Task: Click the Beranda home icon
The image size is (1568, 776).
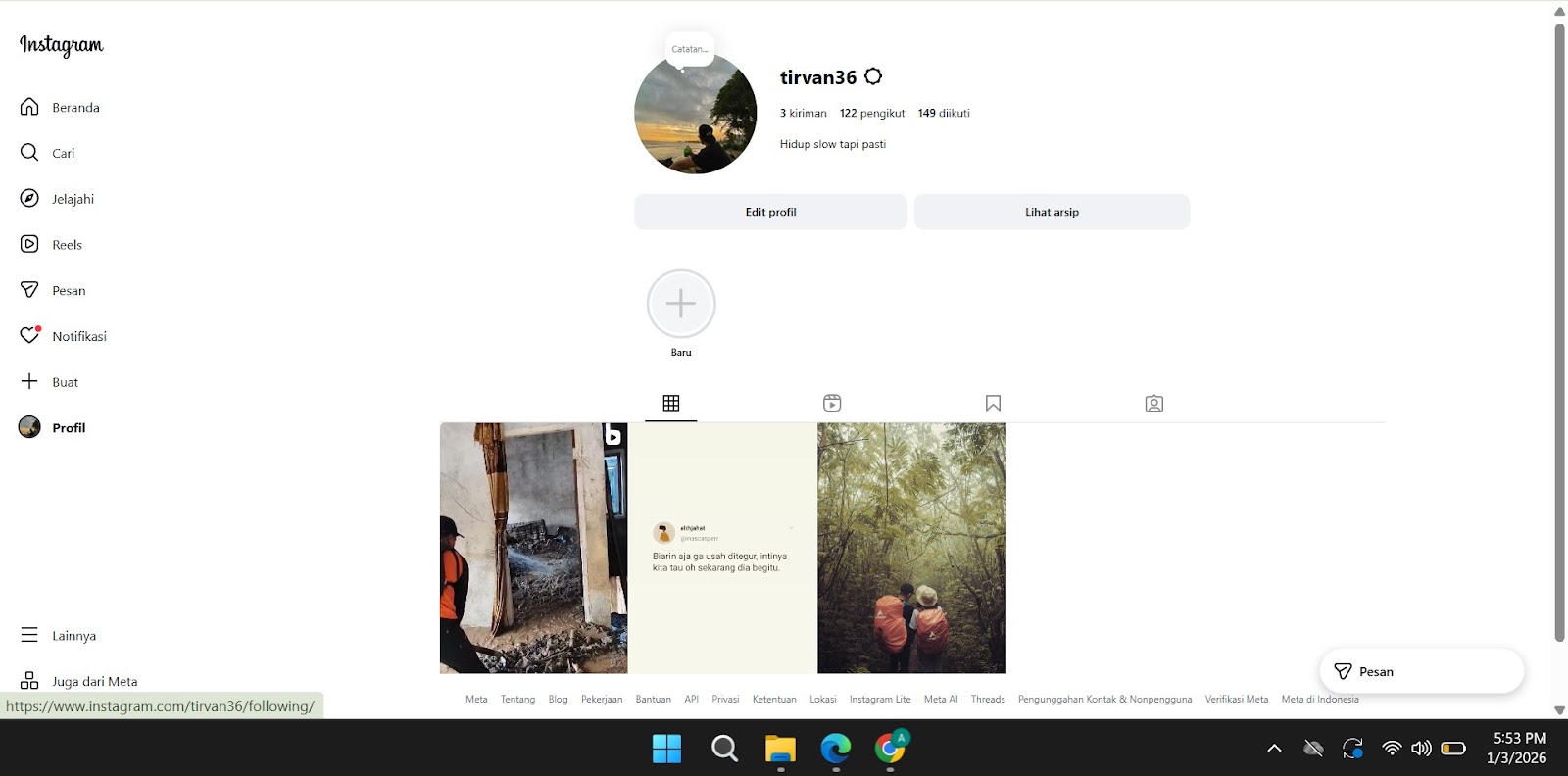Action: tap(29, 107)
